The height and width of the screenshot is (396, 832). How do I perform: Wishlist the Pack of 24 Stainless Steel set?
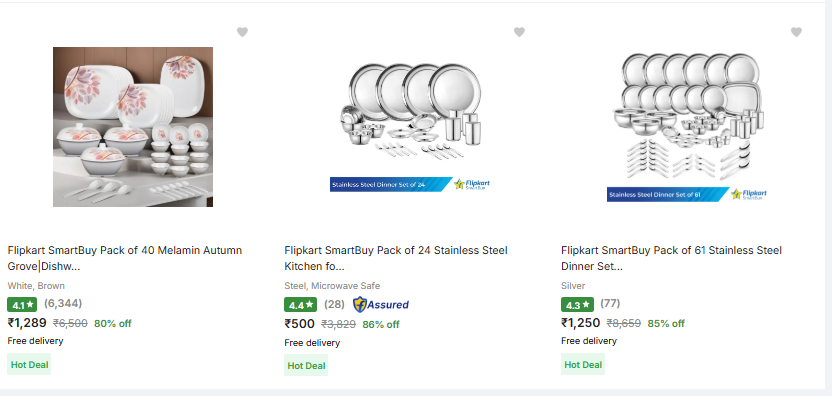519,32
